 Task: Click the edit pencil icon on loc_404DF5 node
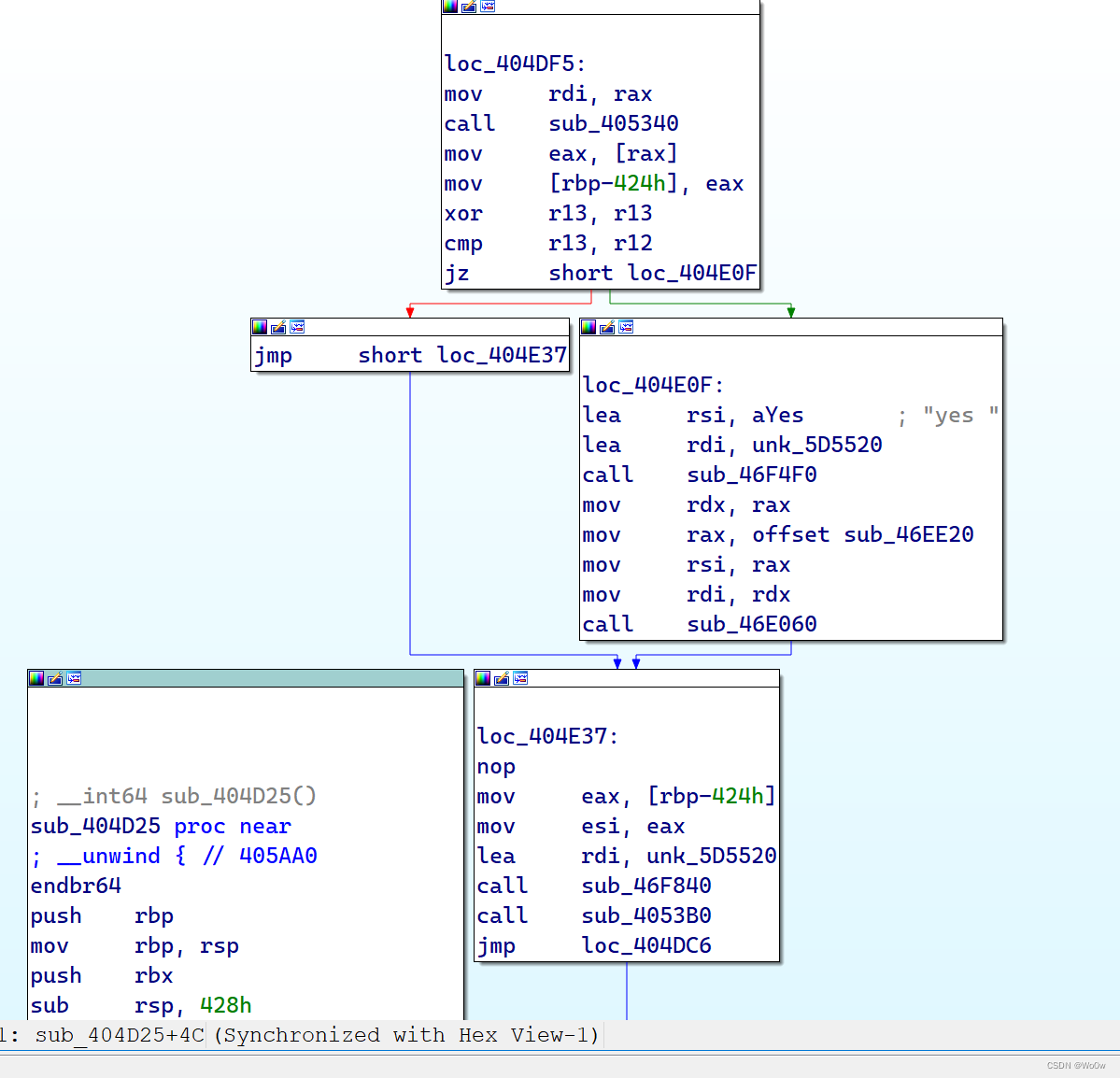(468, 7)
